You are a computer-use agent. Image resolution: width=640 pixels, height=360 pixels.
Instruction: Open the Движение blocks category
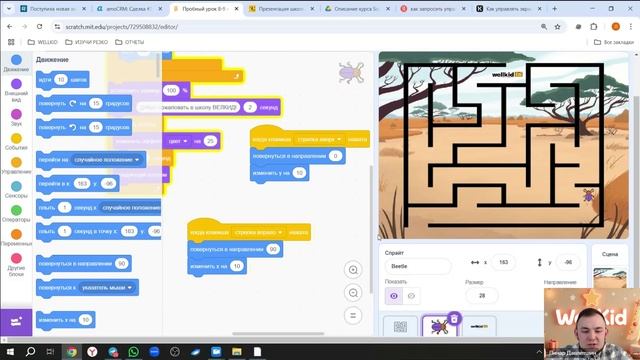16,63
